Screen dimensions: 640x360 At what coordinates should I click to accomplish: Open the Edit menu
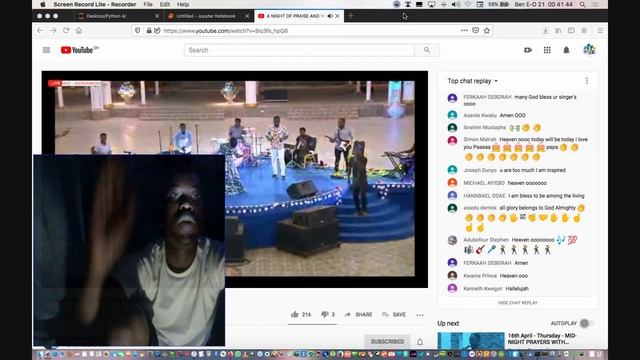pyautogui.click(x=165, y=4)
